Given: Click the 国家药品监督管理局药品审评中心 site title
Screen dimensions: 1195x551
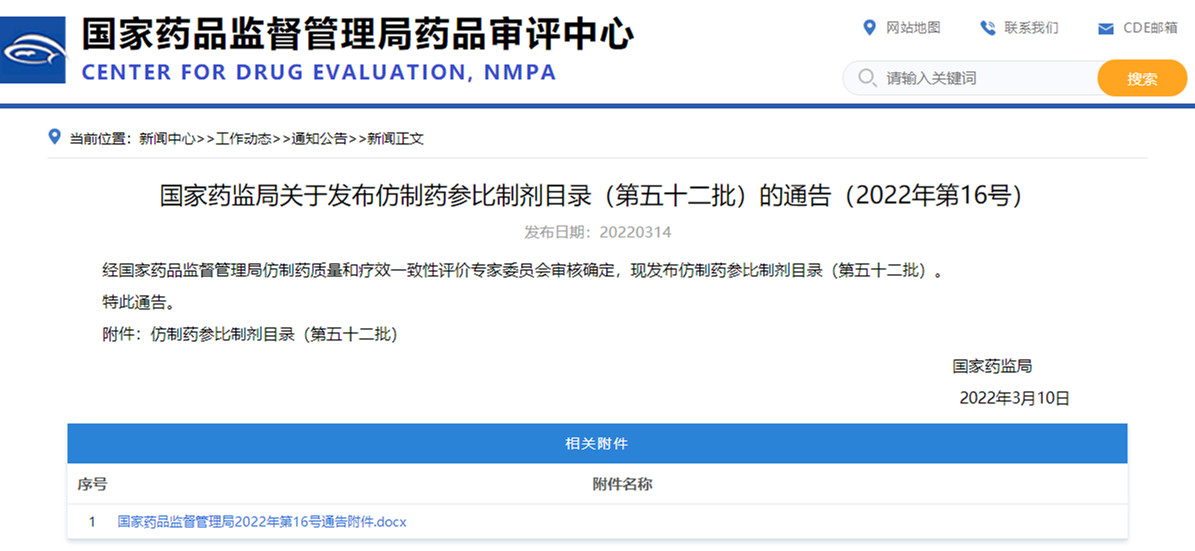Looking at the screenshot, I should 357,34.
